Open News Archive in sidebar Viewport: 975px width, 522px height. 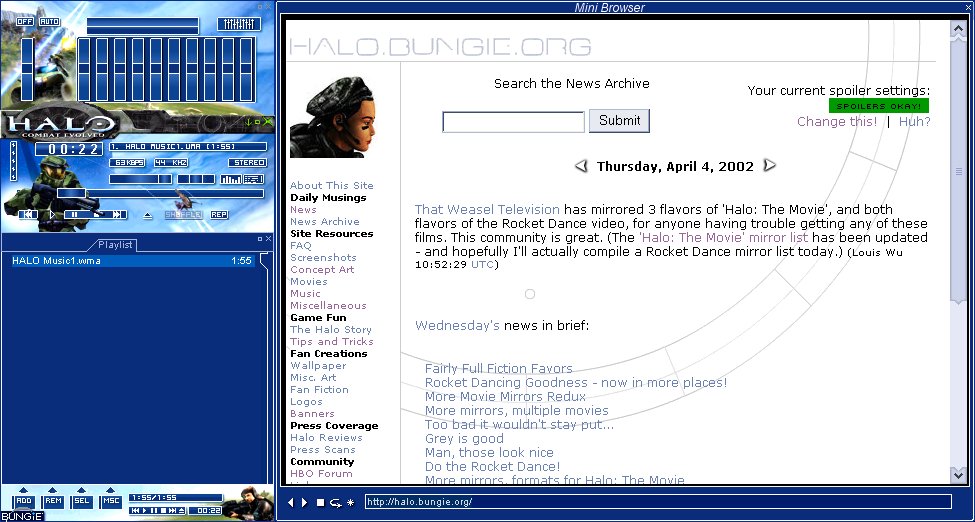325,221
